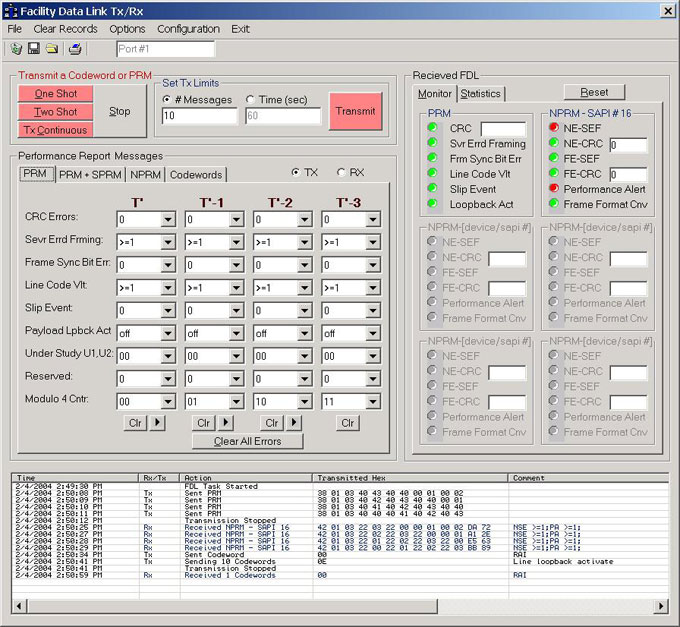680x627 pixels.
Task: Click the green Loopback Act indicator LED
Action: (x=432, y=203)
